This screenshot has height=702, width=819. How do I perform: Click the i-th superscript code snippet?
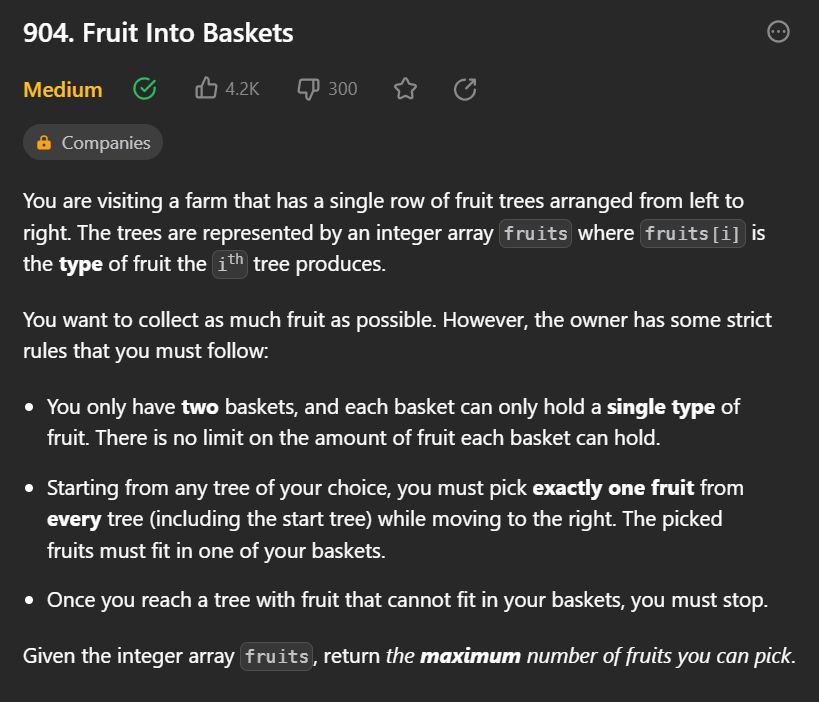click(x=230, y=264)
